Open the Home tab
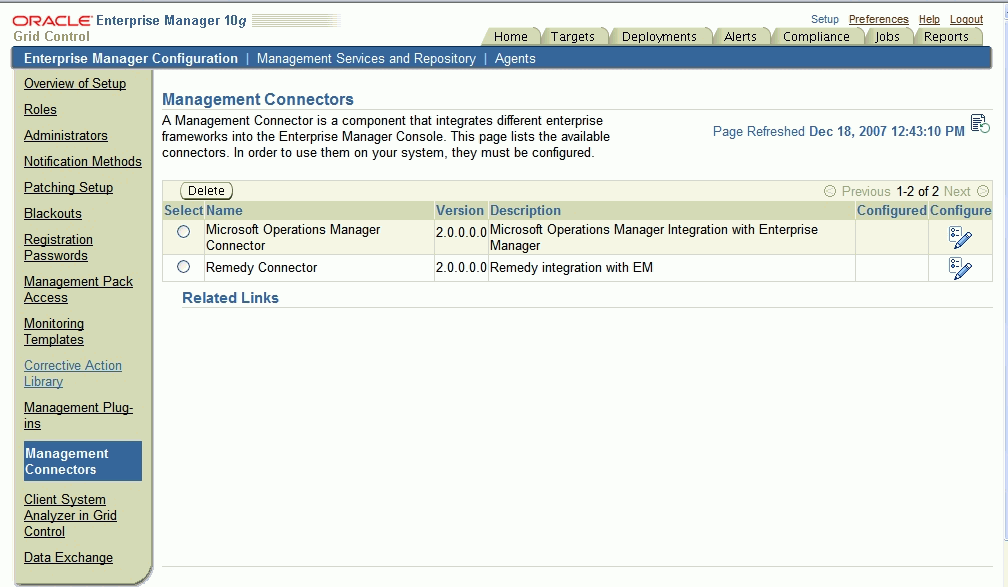 click(x=510, y=37)
